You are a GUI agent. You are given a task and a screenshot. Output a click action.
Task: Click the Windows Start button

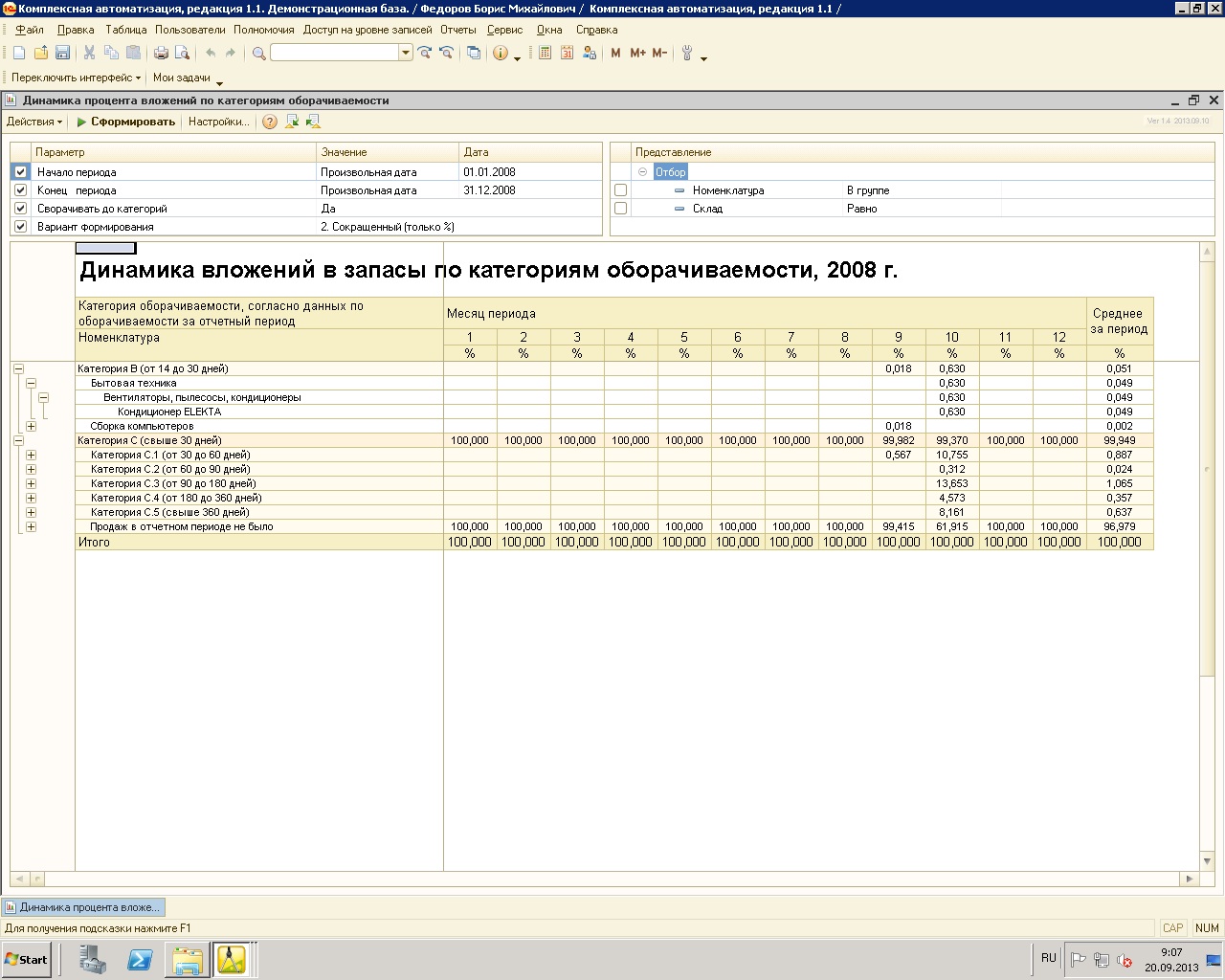(x=26, y=959)
